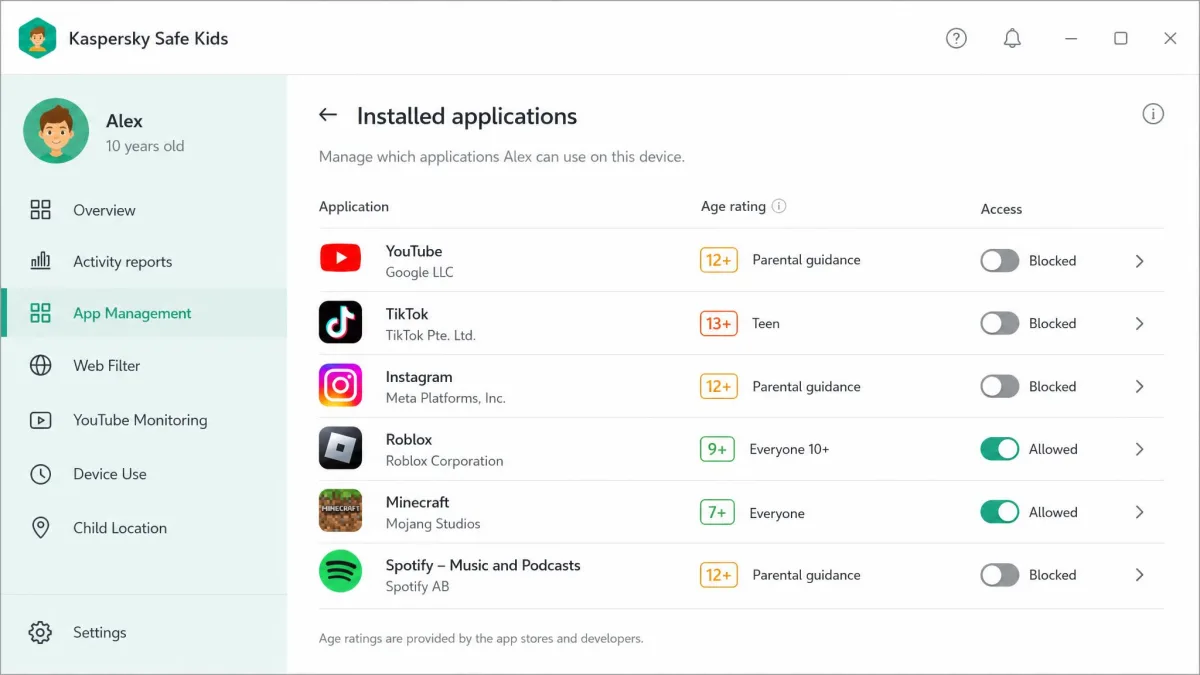Open the help question mark icon
The width and height of the screenshot is (1200, 675).
[x=956, y=38]
